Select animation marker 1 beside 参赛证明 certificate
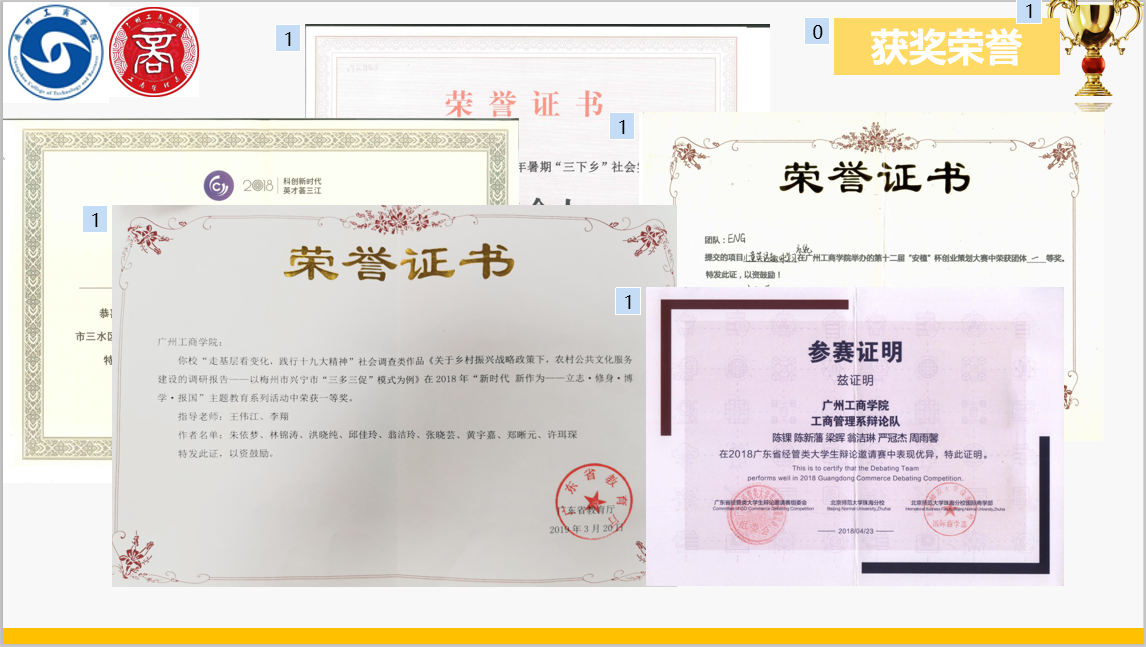 627,301
